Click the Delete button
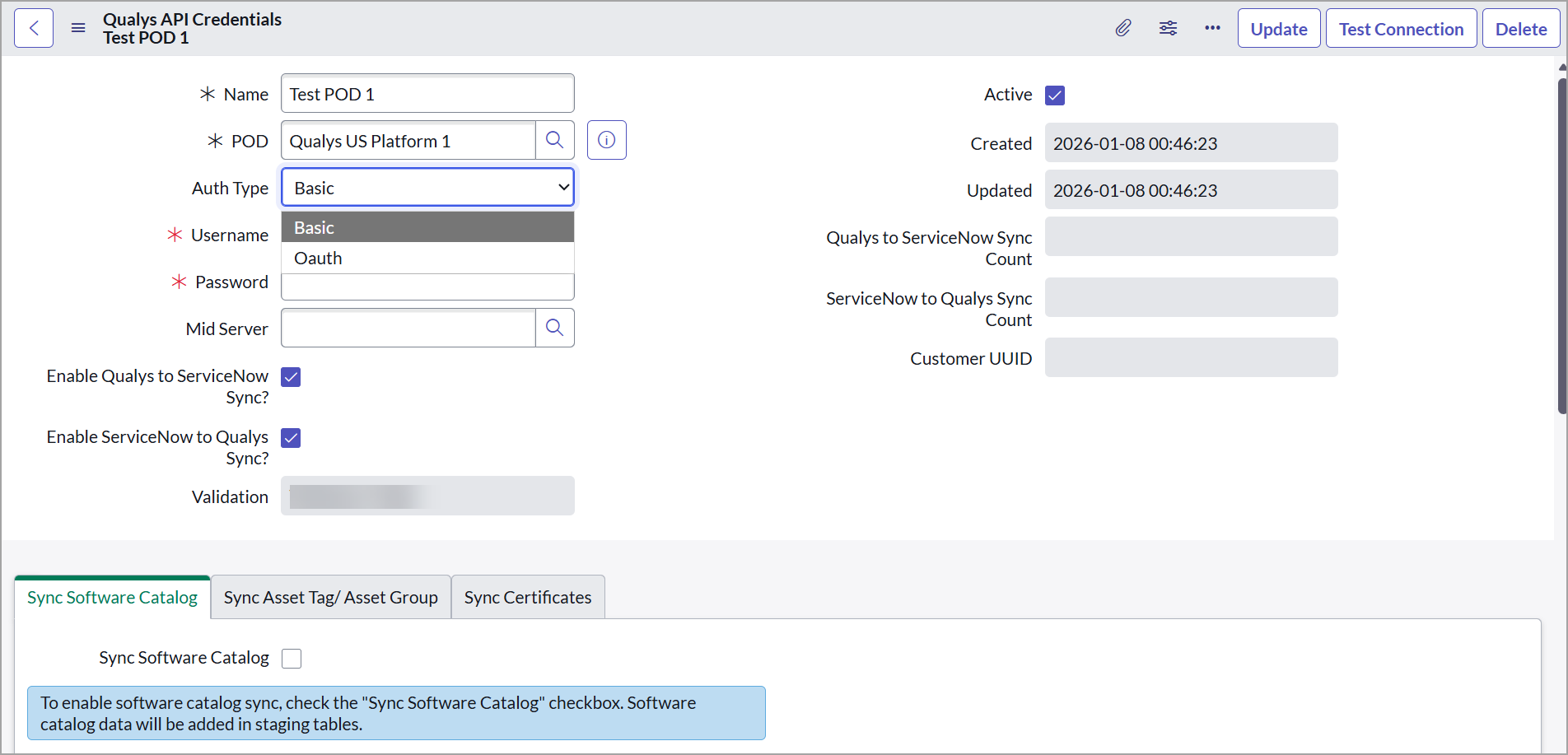 (1521, 29)
